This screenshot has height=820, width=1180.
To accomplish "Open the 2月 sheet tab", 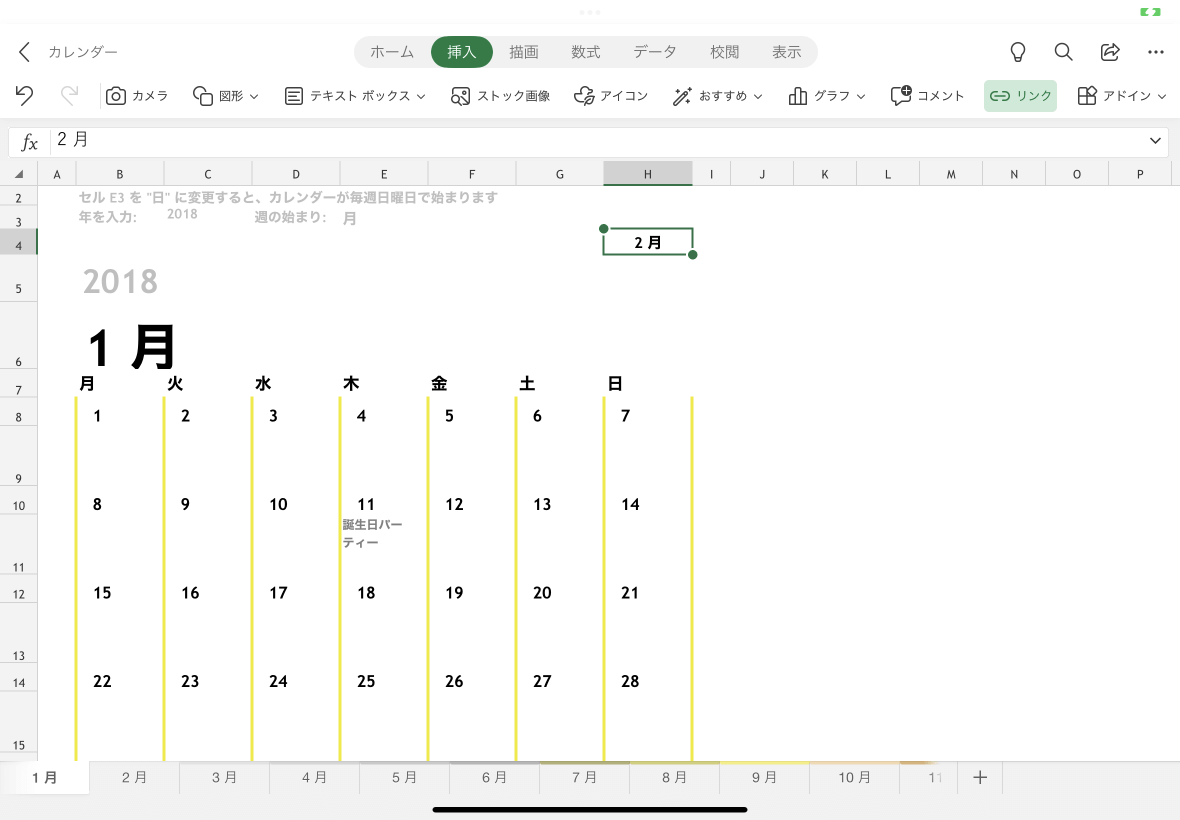I will click(x=134, y=777).
